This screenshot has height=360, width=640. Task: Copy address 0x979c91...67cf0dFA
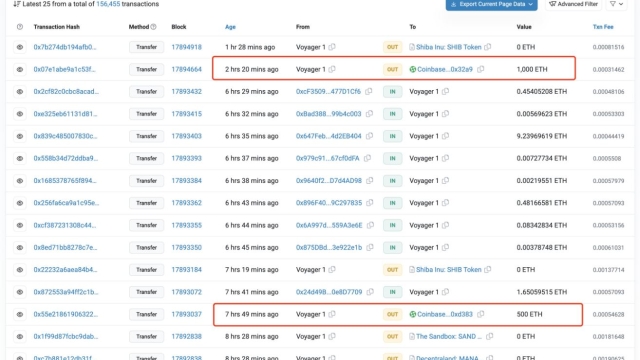367,158
